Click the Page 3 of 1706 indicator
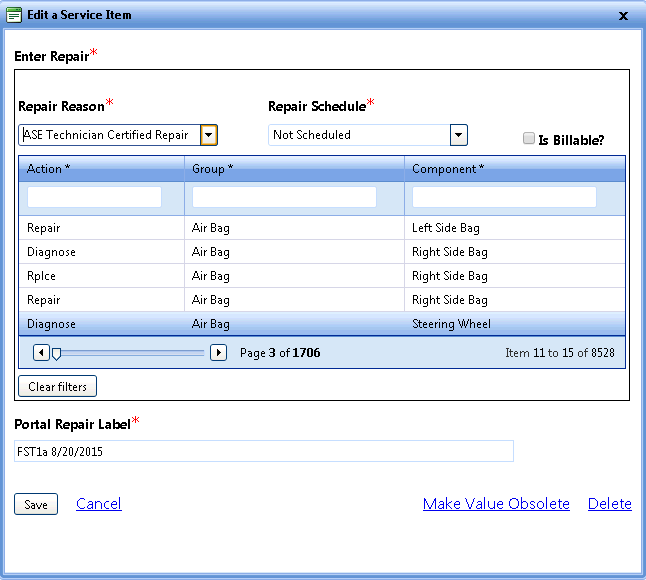 point(280,353)
